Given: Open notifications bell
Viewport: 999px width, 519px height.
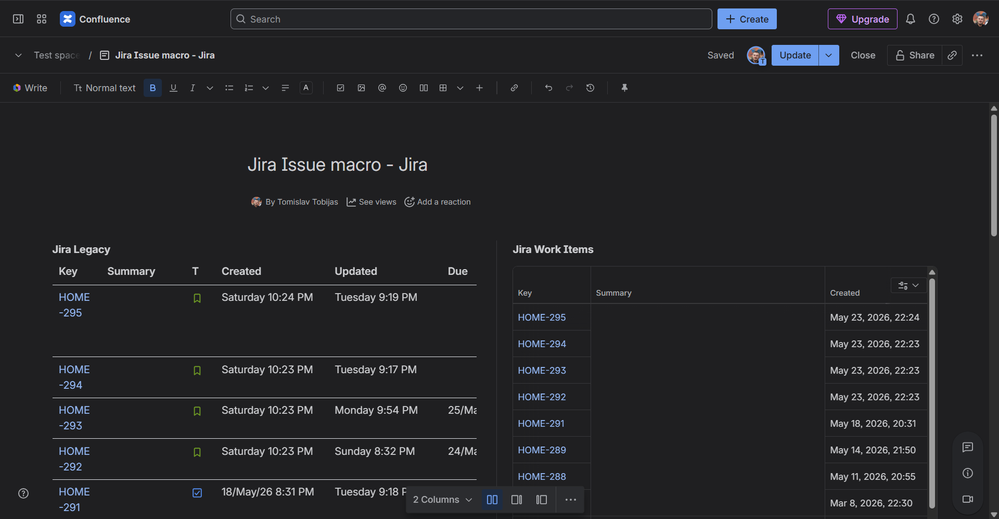Looking at the screenshot, I should click(x=910, y=19).
